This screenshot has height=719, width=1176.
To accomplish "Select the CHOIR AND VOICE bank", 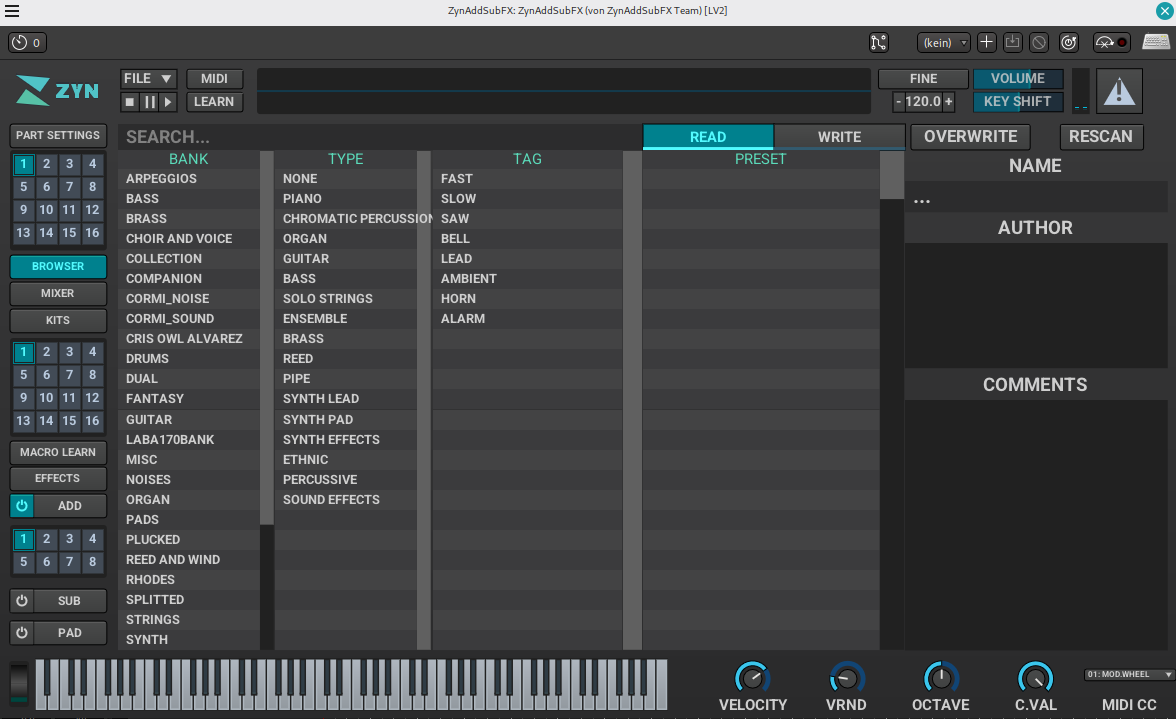I will click(179, 239).
